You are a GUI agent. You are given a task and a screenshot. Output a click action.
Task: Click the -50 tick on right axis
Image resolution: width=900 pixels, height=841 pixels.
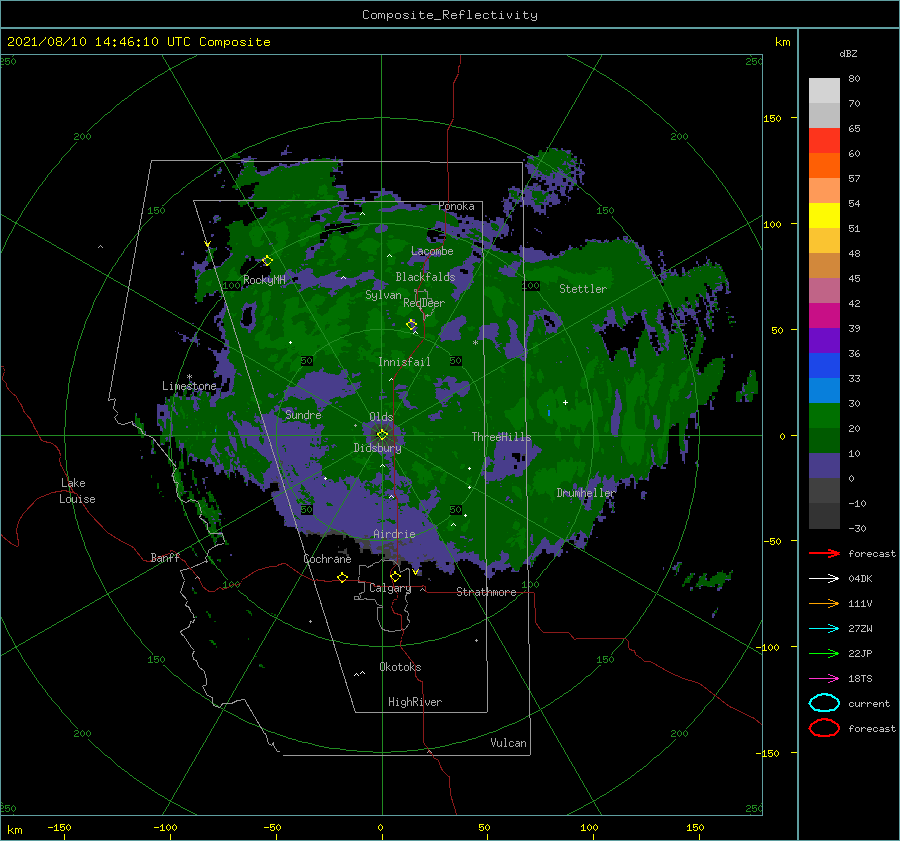[774, 541]
